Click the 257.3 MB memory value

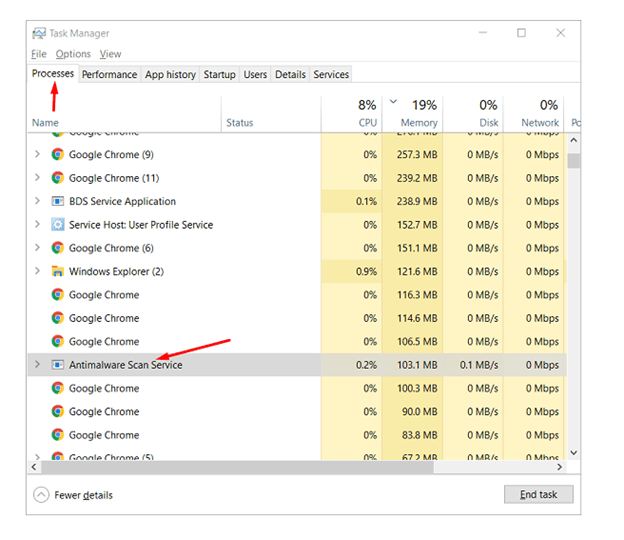[x=417, y=154]
